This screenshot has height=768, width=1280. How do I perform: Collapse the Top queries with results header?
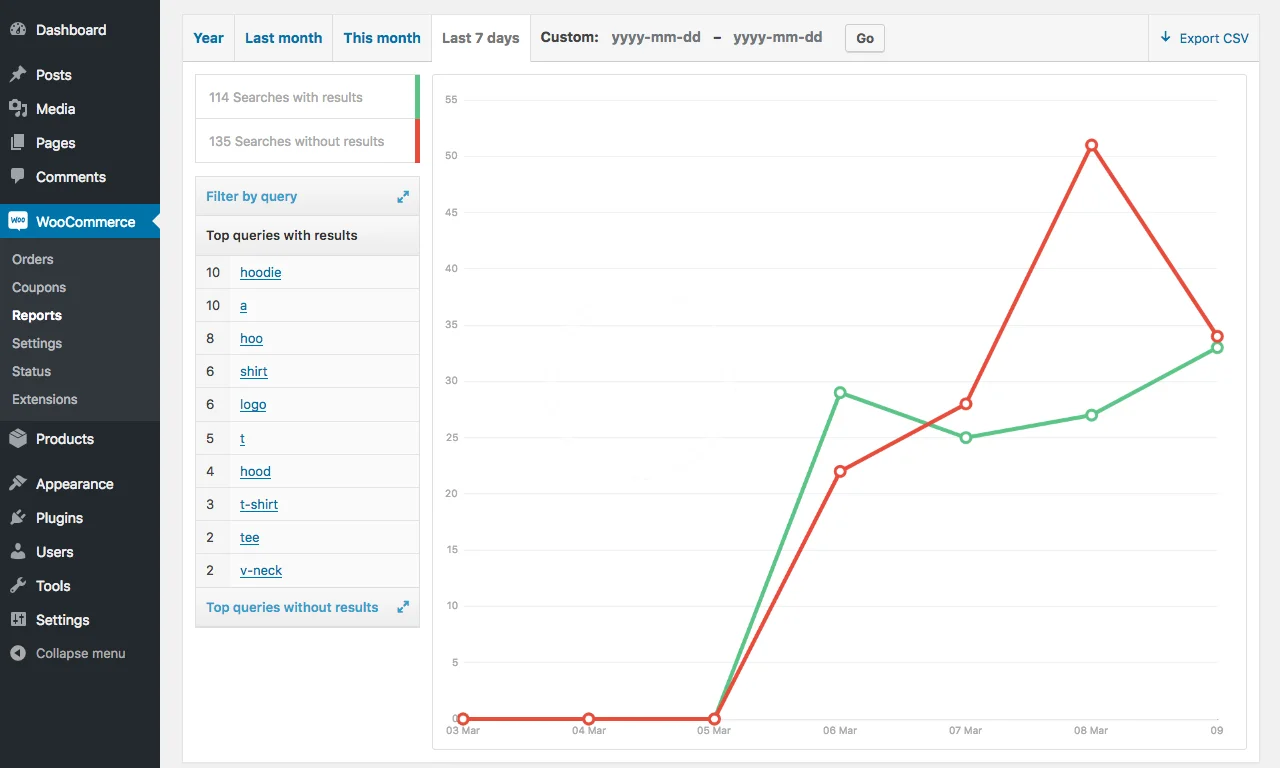[306, 235]
